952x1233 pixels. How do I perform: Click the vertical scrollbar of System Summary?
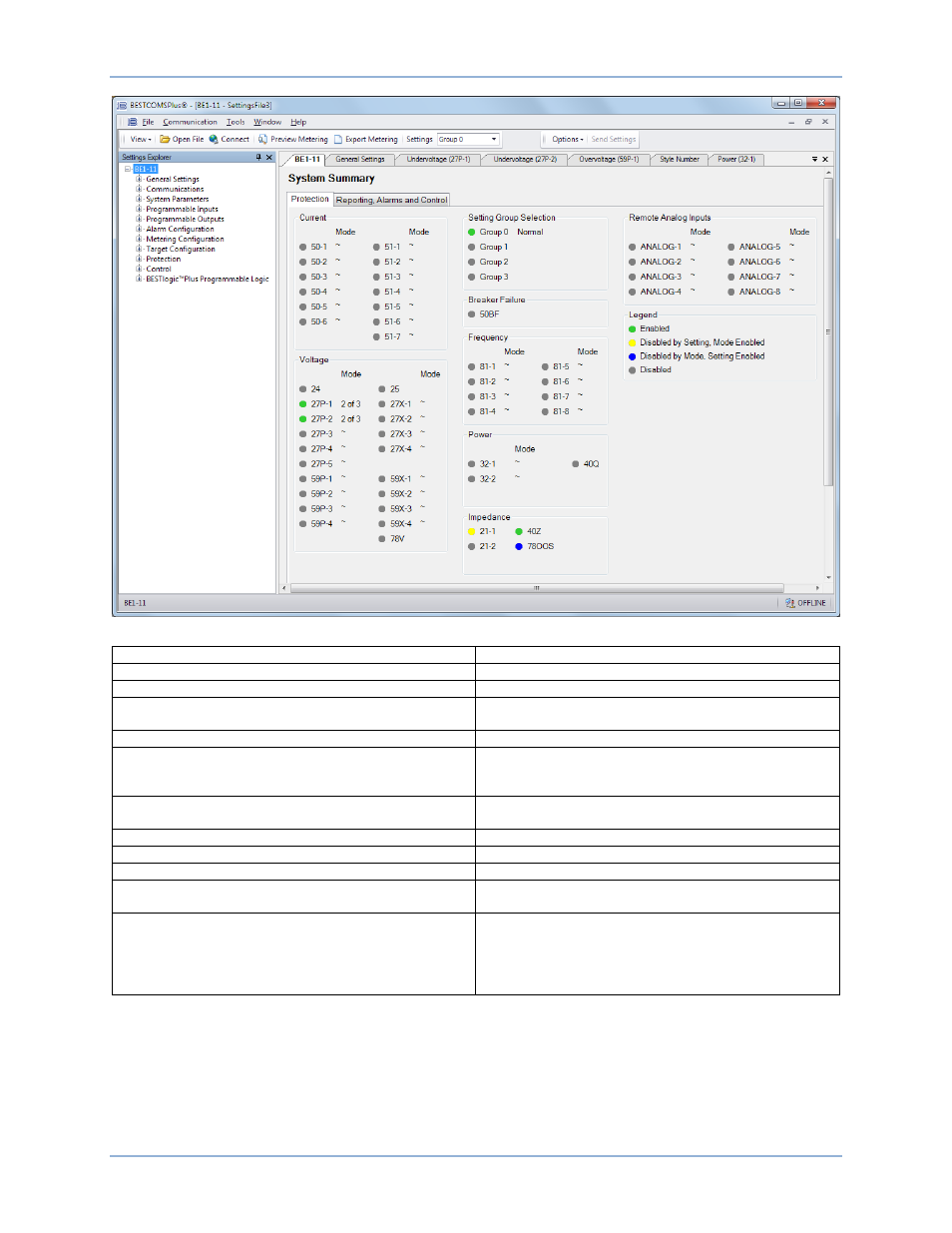coord(828,331)
